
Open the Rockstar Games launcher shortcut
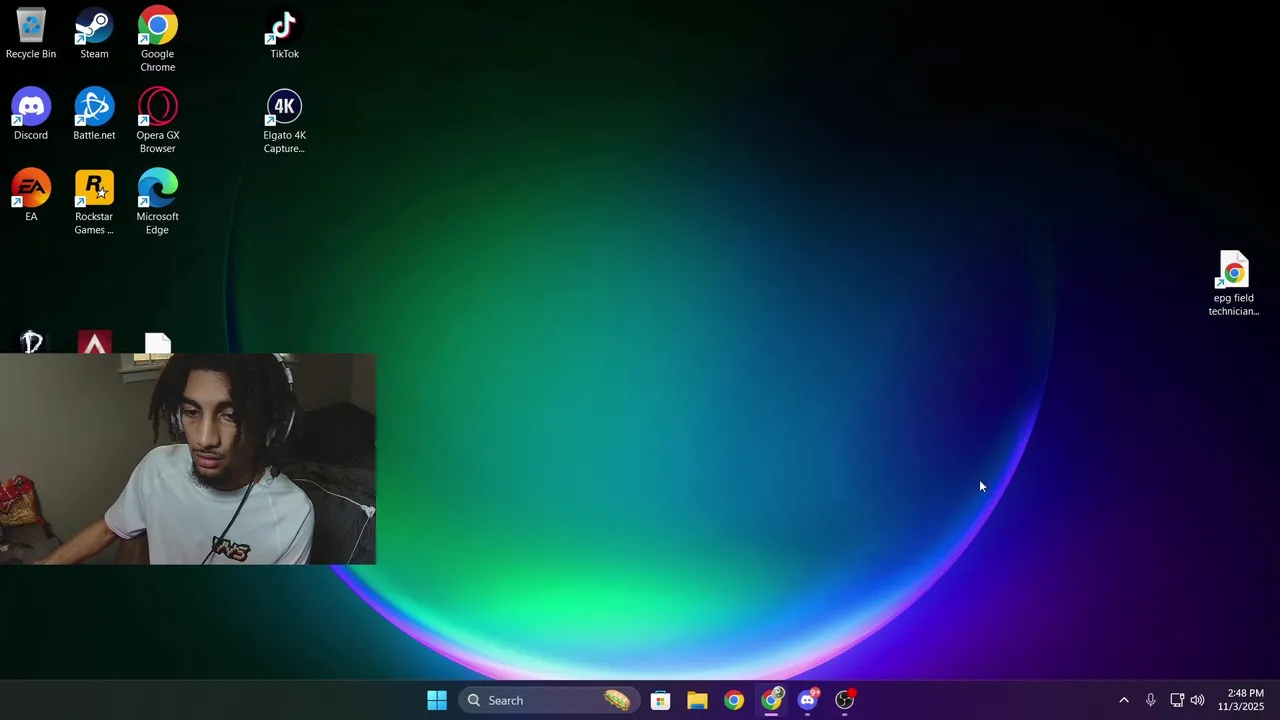point(94,202)
